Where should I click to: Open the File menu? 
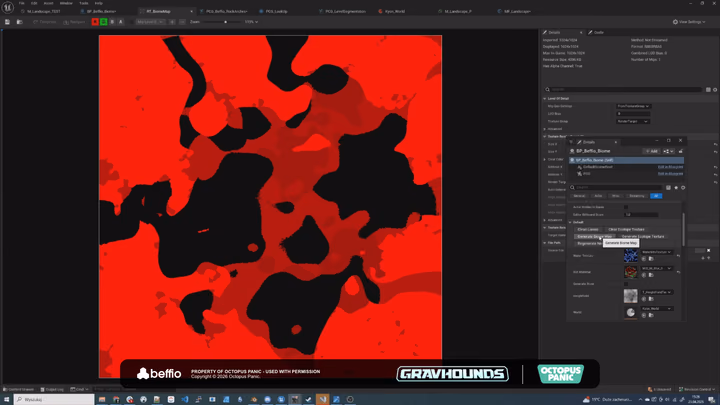[22, 3]
